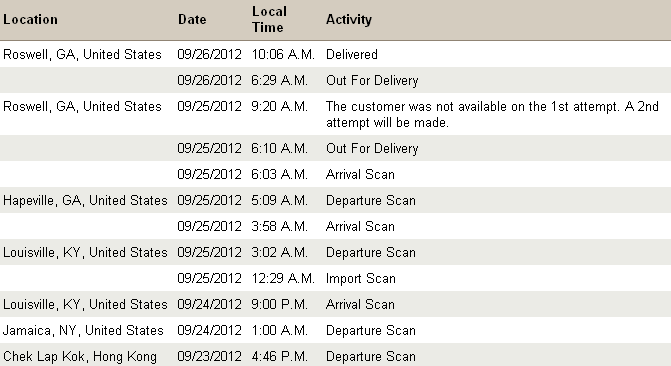Click the customer not available message
Viewport: 671px width, 366px height.
coord(492,114)
